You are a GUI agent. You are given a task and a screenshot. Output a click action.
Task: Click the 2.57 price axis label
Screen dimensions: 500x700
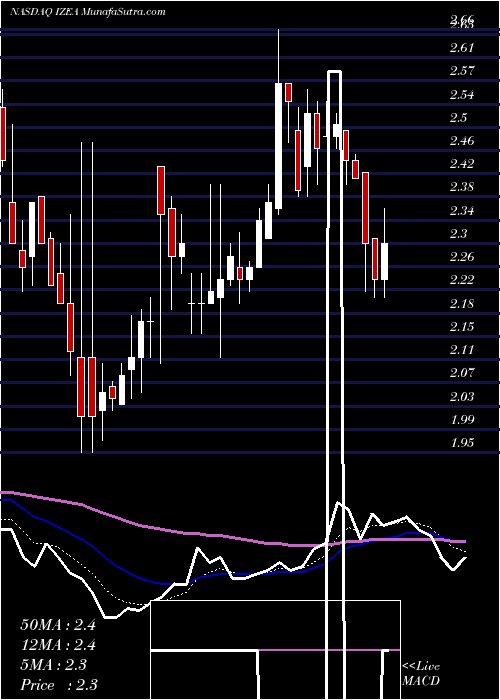coord(462,71)
